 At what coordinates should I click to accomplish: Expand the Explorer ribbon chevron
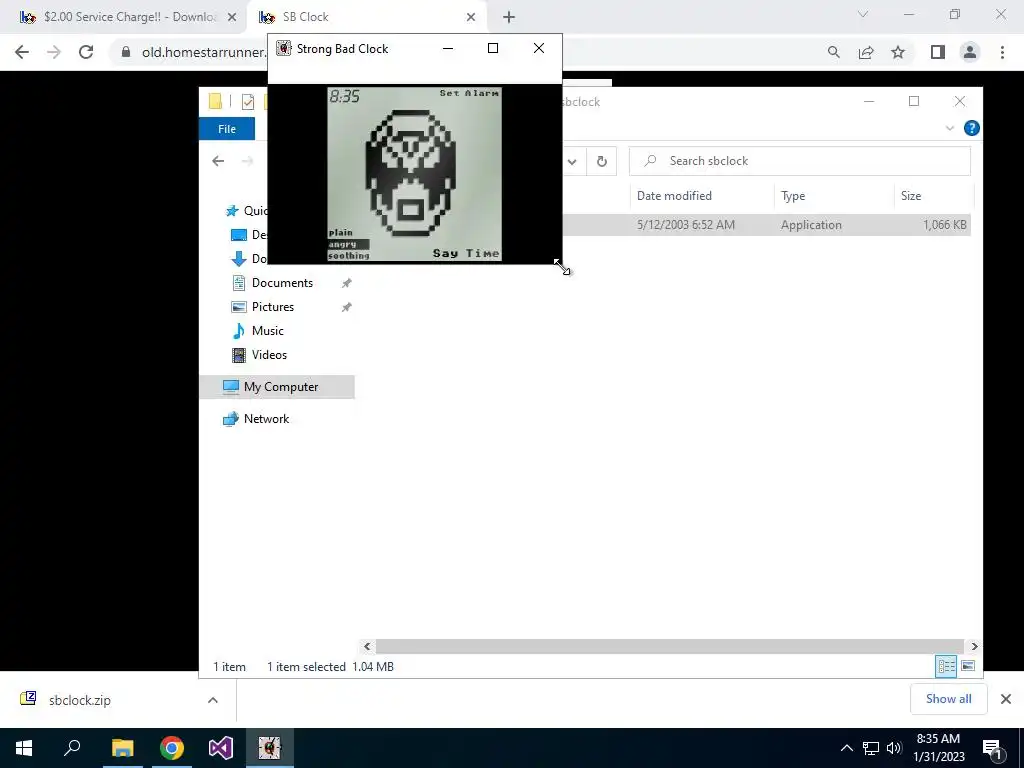click(950, 128)
